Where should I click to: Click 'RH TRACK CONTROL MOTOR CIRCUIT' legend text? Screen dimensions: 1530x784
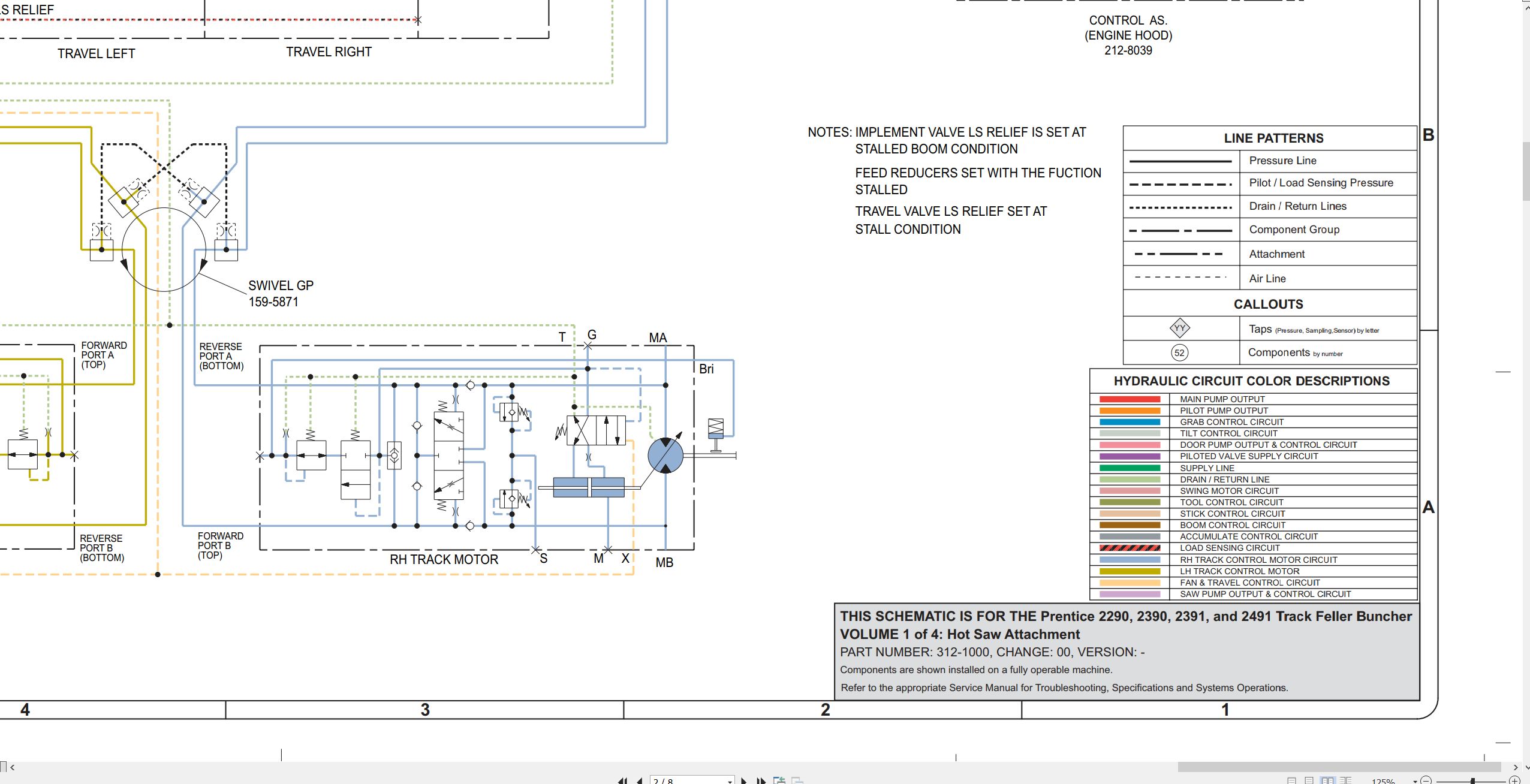click(x=1258, y=560)
